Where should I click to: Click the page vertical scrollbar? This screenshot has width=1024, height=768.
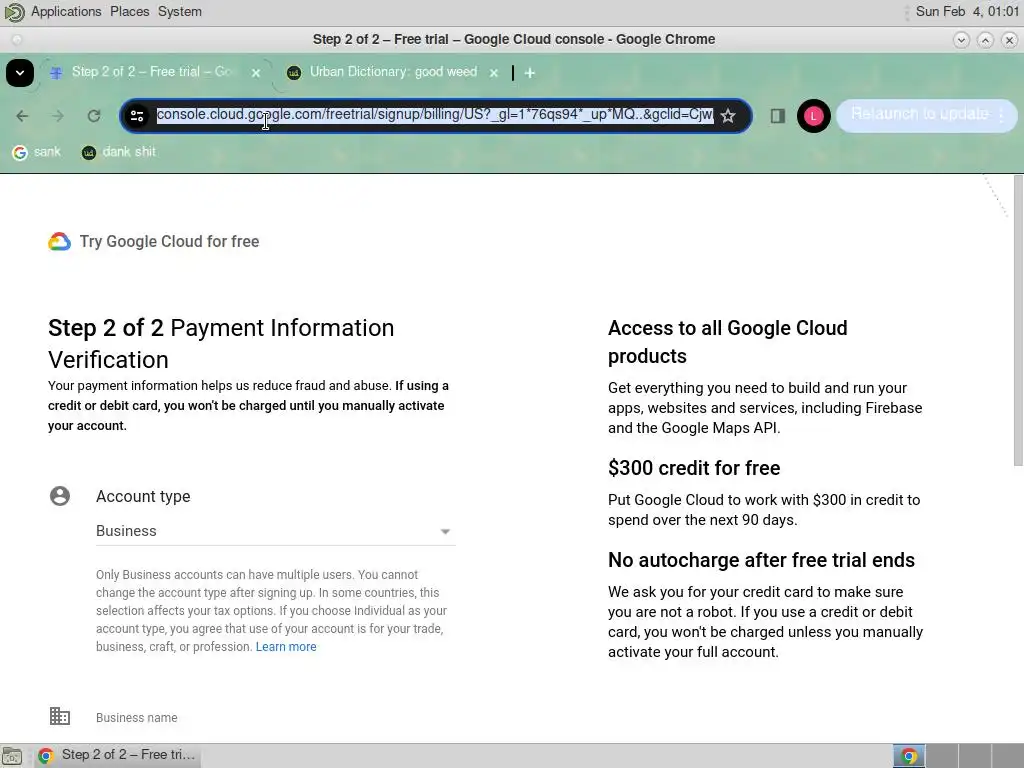(1018, 320)
